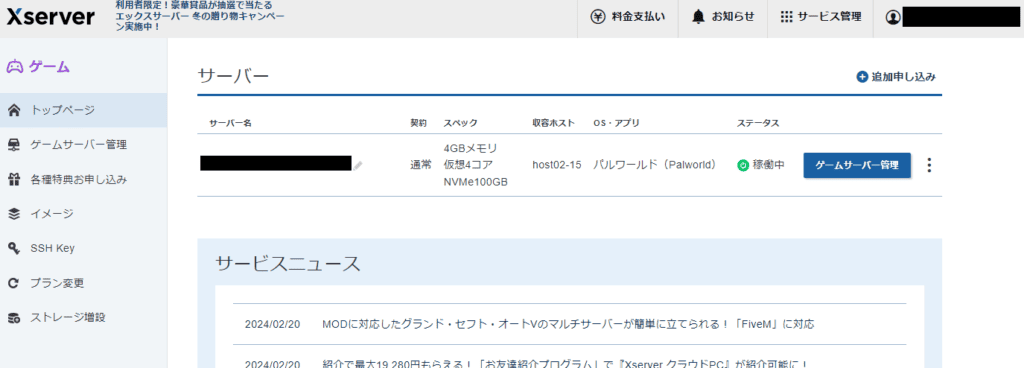Viewport: 1024px width, 368px height.
Task: Click the 収容ホスト column header
Action: (554, 123)
